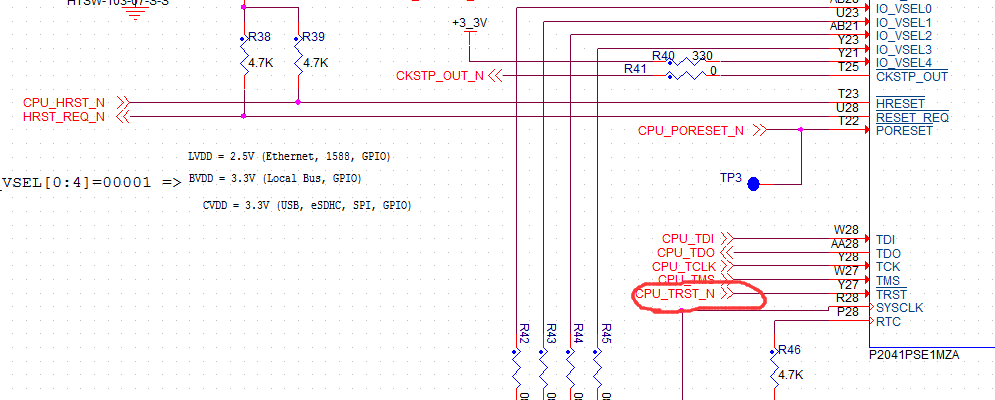
Task: Select the CPU_TRST_N net label
Action: coord(675,294)
